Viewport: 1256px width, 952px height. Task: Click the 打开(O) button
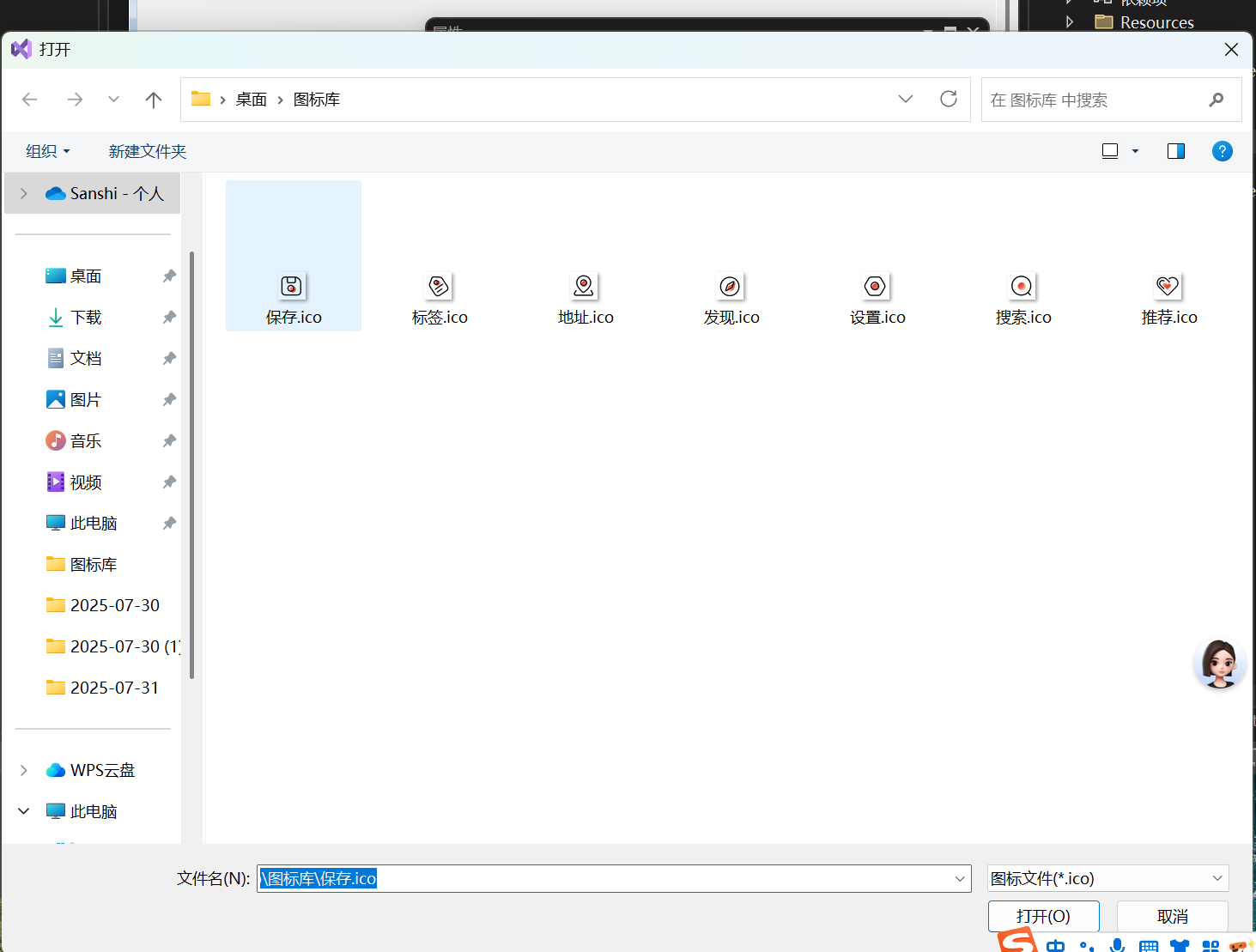(x=1043, y=916)
